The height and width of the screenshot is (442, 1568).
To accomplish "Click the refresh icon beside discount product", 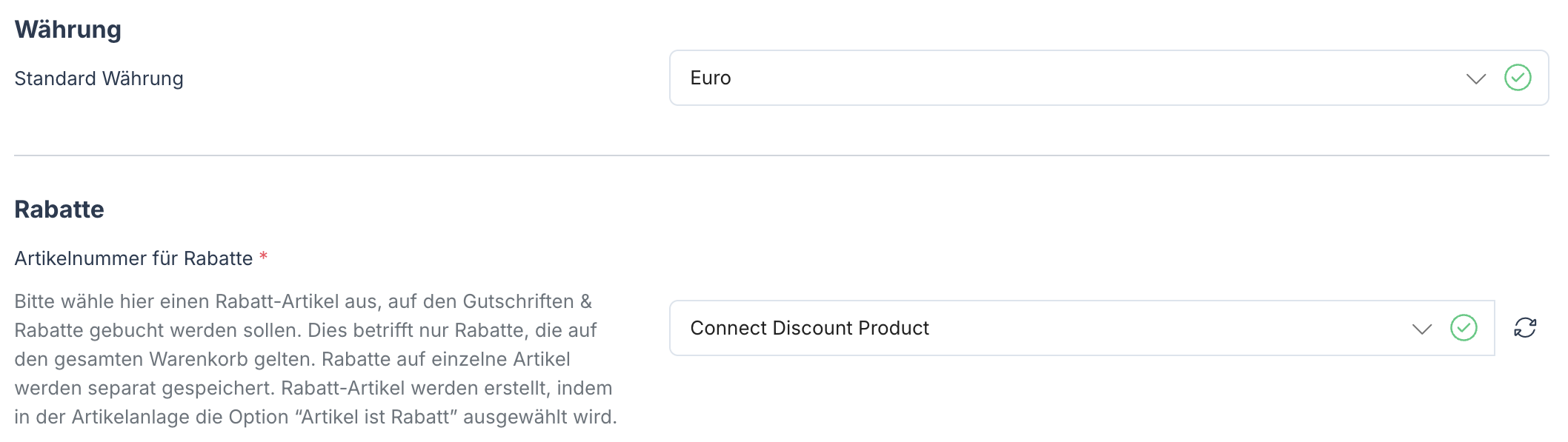I will [x=1525, y=328].
